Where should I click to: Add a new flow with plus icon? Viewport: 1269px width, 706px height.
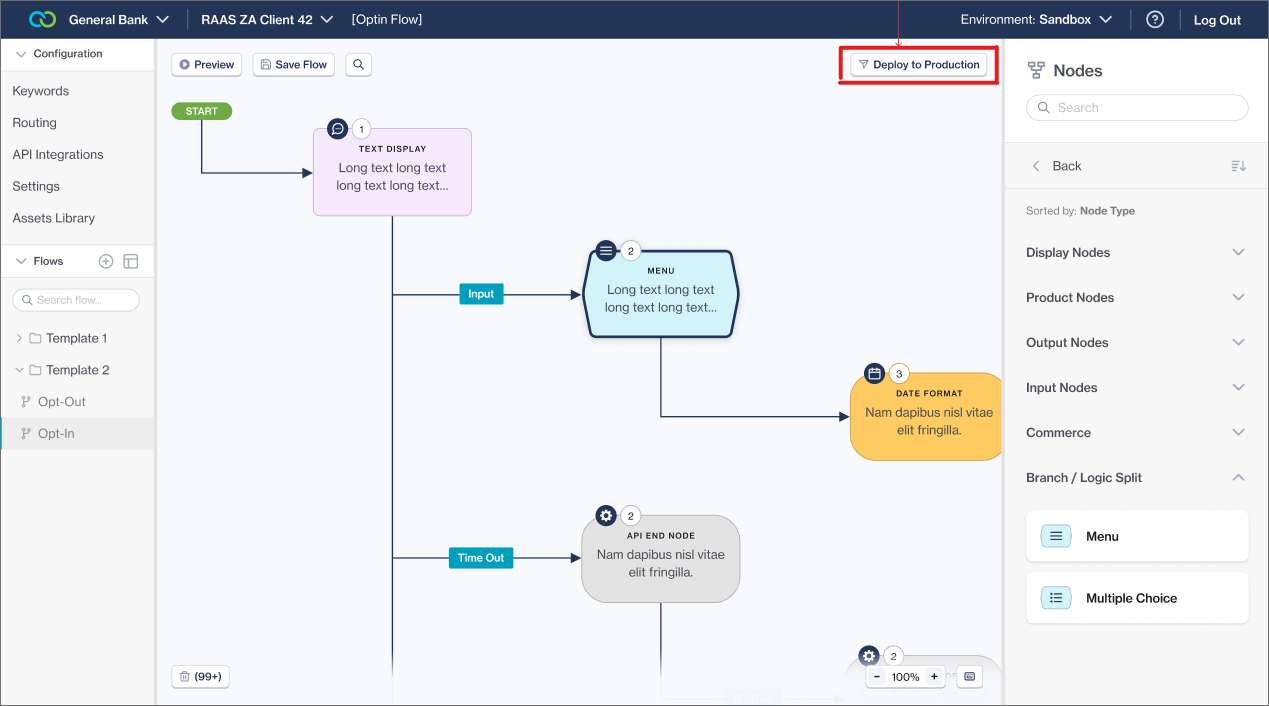(106, 261)
